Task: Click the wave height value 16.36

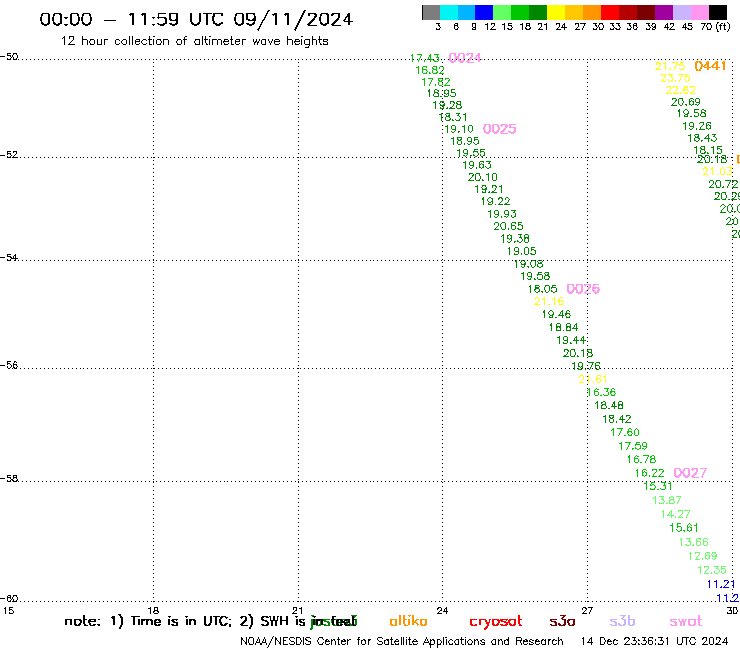Action: (x=601, y=392)
